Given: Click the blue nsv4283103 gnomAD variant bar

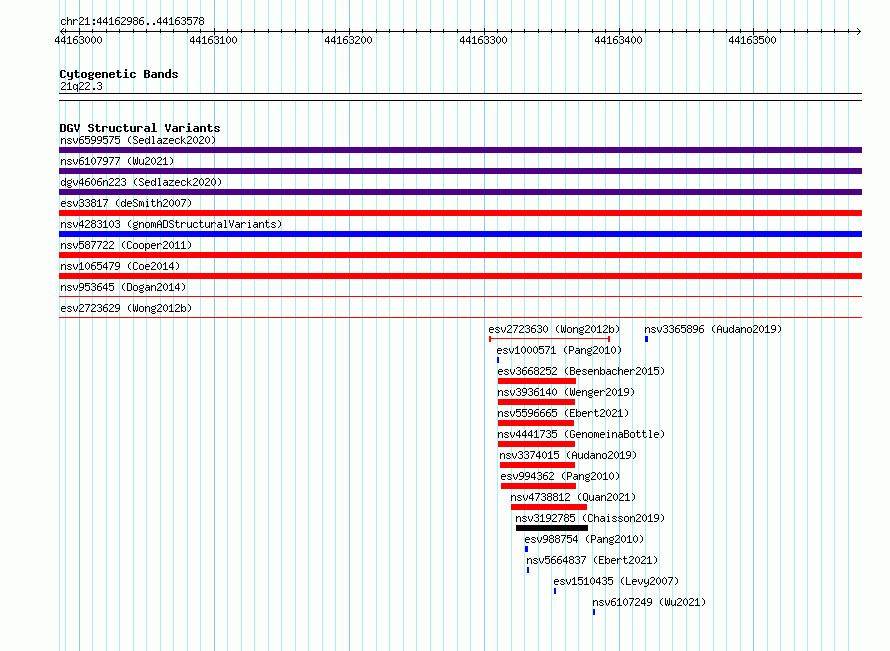Looking at the screenshot, I should pyautogui.click(x=460, y=234).
